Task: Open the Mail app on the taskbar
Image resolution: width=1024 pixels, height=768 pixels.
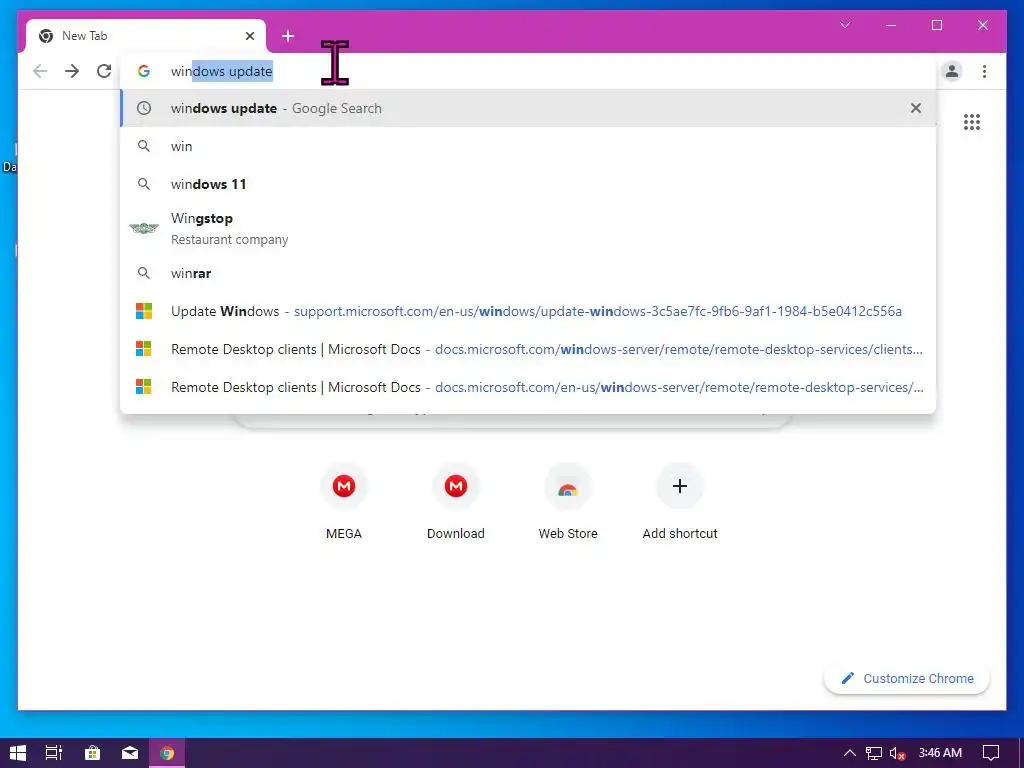Action: coord(130,753)
